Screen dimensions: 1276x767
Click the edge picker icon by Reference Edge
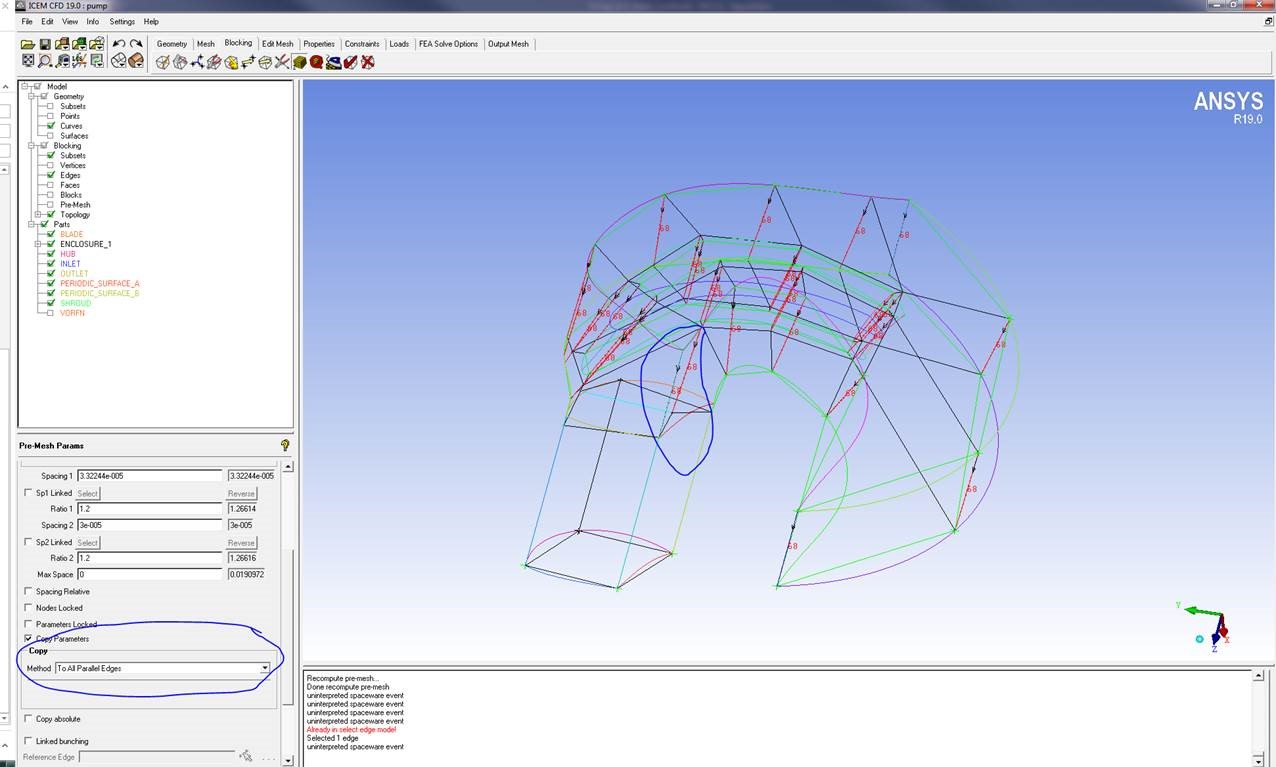point(246,756)
